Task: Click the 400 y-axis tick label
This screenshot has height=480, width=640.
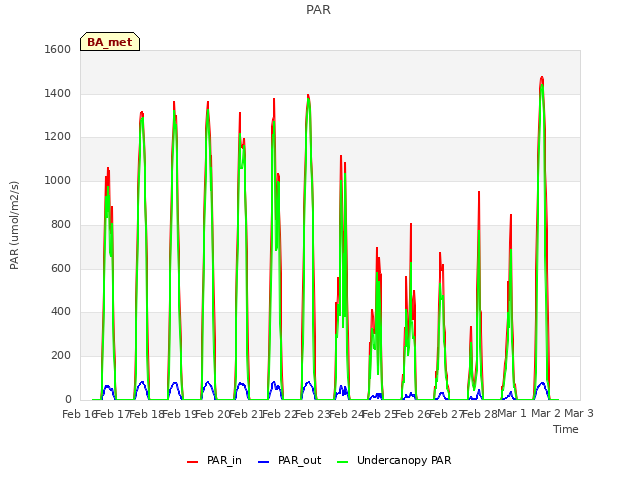Action: coord(61,312)
